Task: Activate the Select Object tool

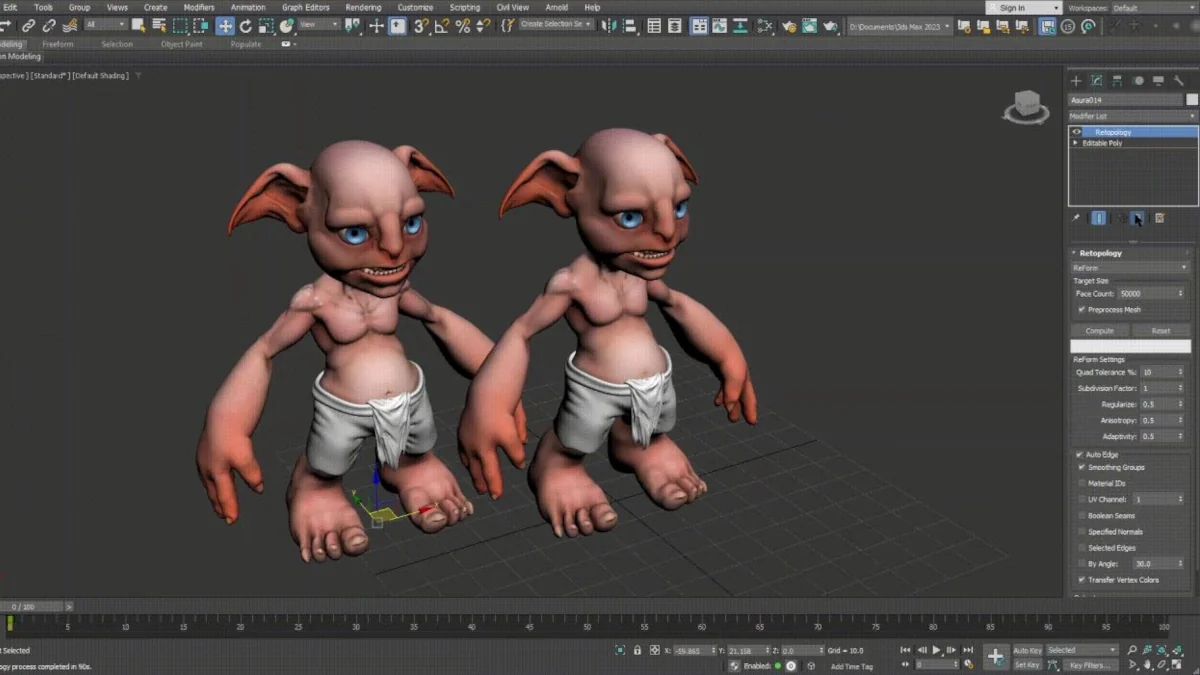Action: coord(138,25)
